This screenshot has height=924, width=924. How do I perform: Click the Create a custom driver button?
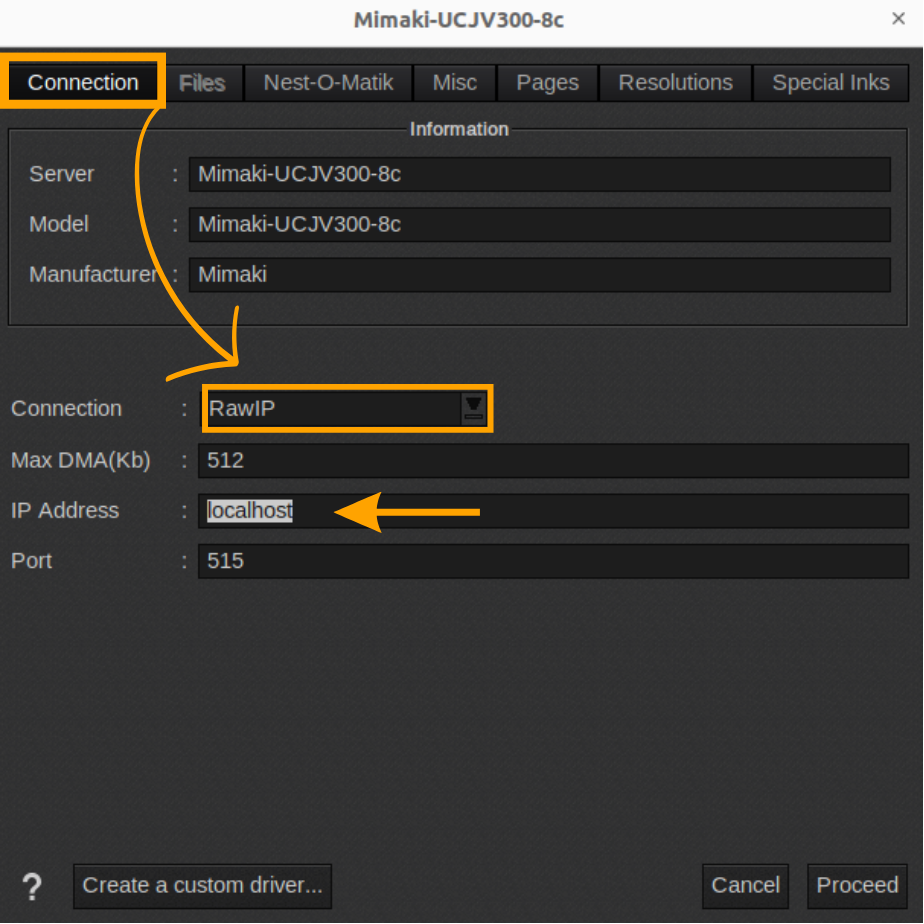click(x=202, y=886)
